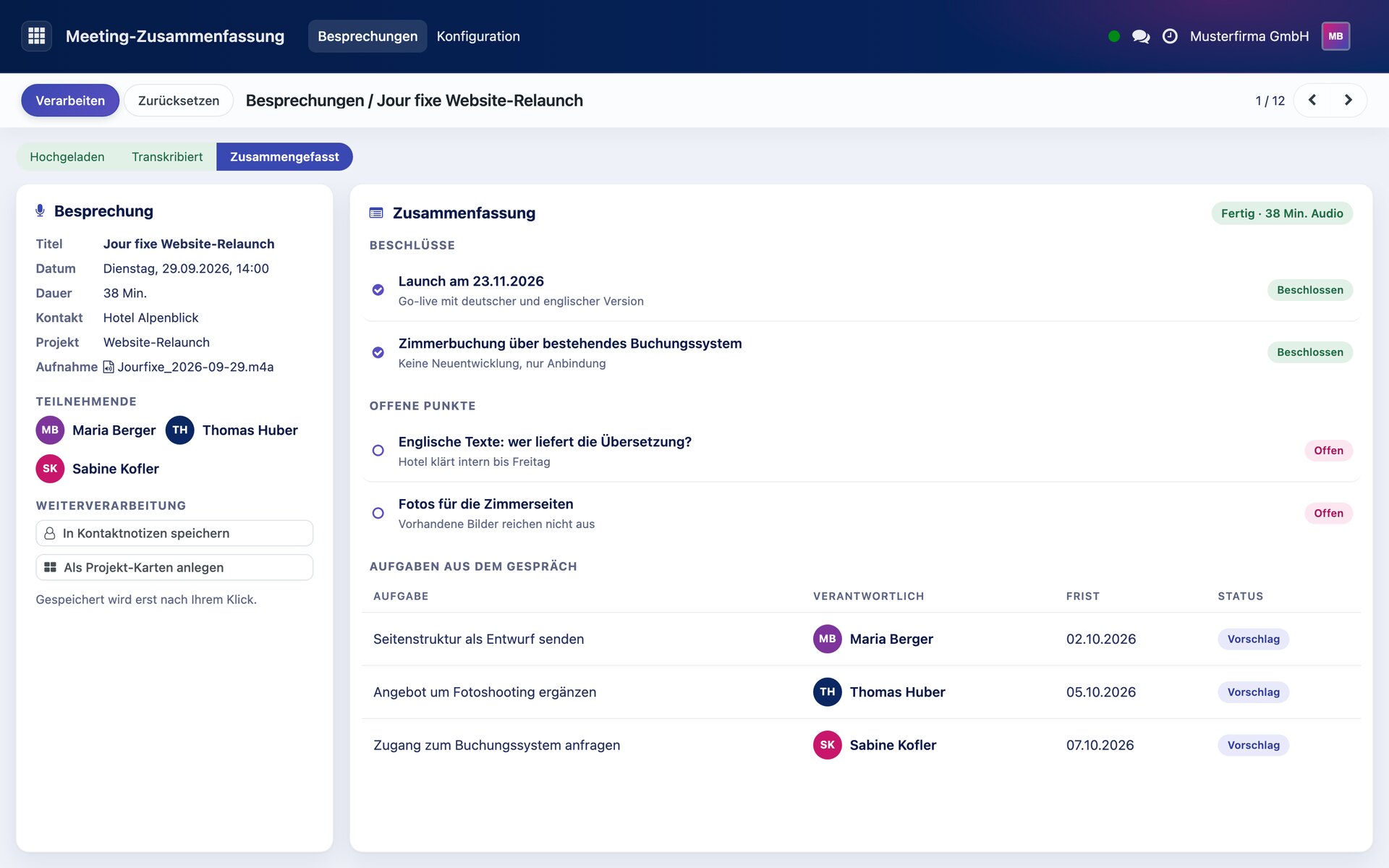
Task: Select the Hochgeladen status stage
Action: [67, 157]
